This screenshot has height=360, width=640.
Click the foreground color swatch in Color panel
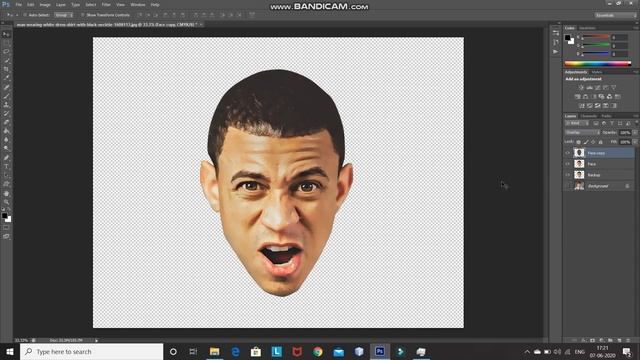pyautogui.click(x=567, y=38)
